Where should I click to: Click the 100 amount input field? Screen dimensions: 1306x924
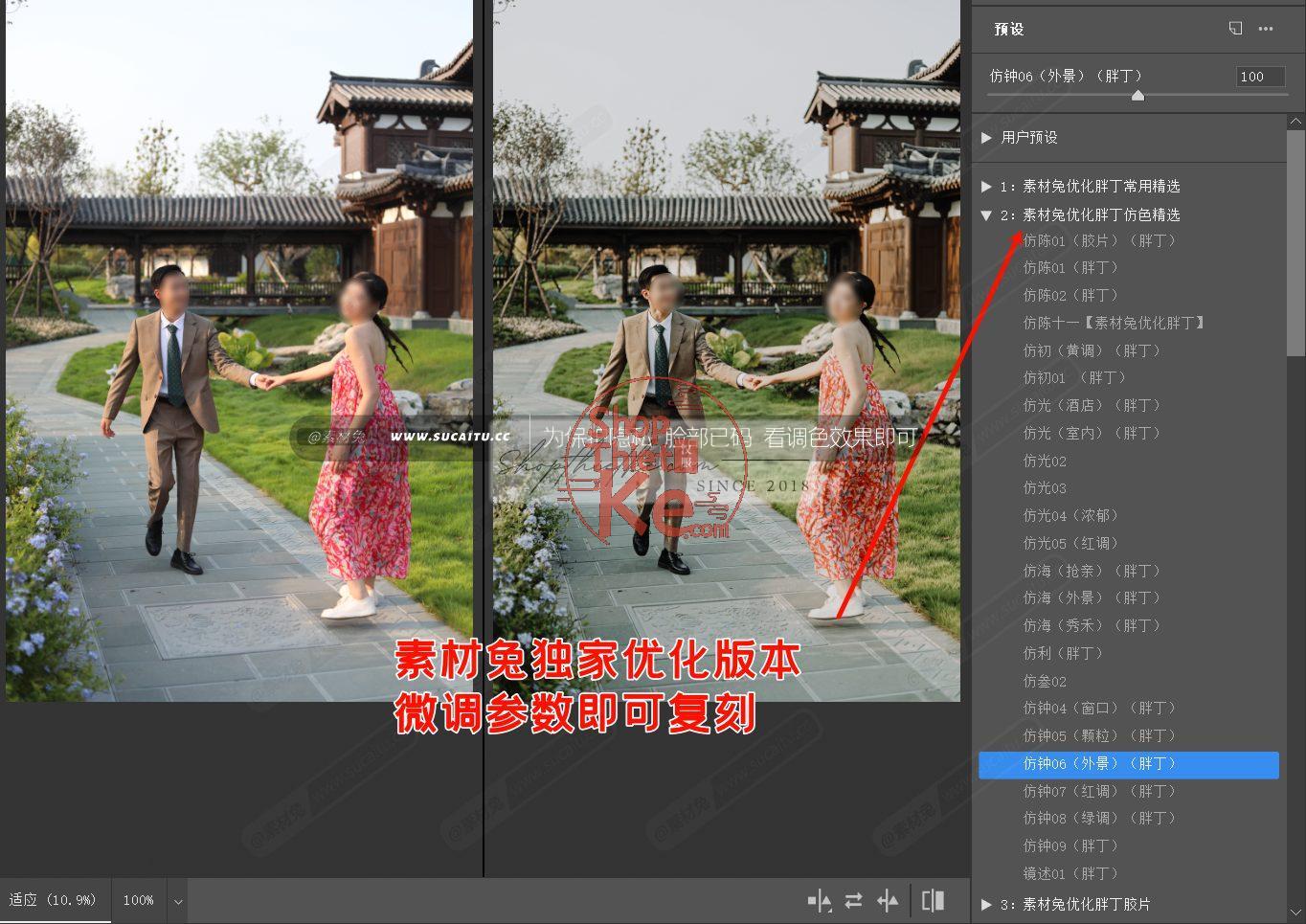pyautogui.click(x=1259, y=77)
